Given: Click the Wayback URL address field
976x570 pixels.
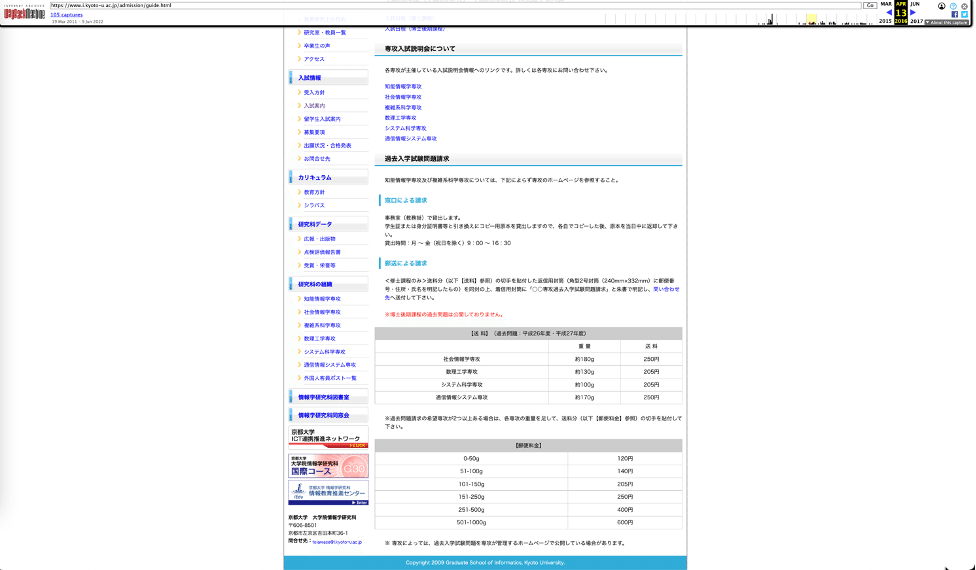Looking at the screenshot, I should point(456,5).
